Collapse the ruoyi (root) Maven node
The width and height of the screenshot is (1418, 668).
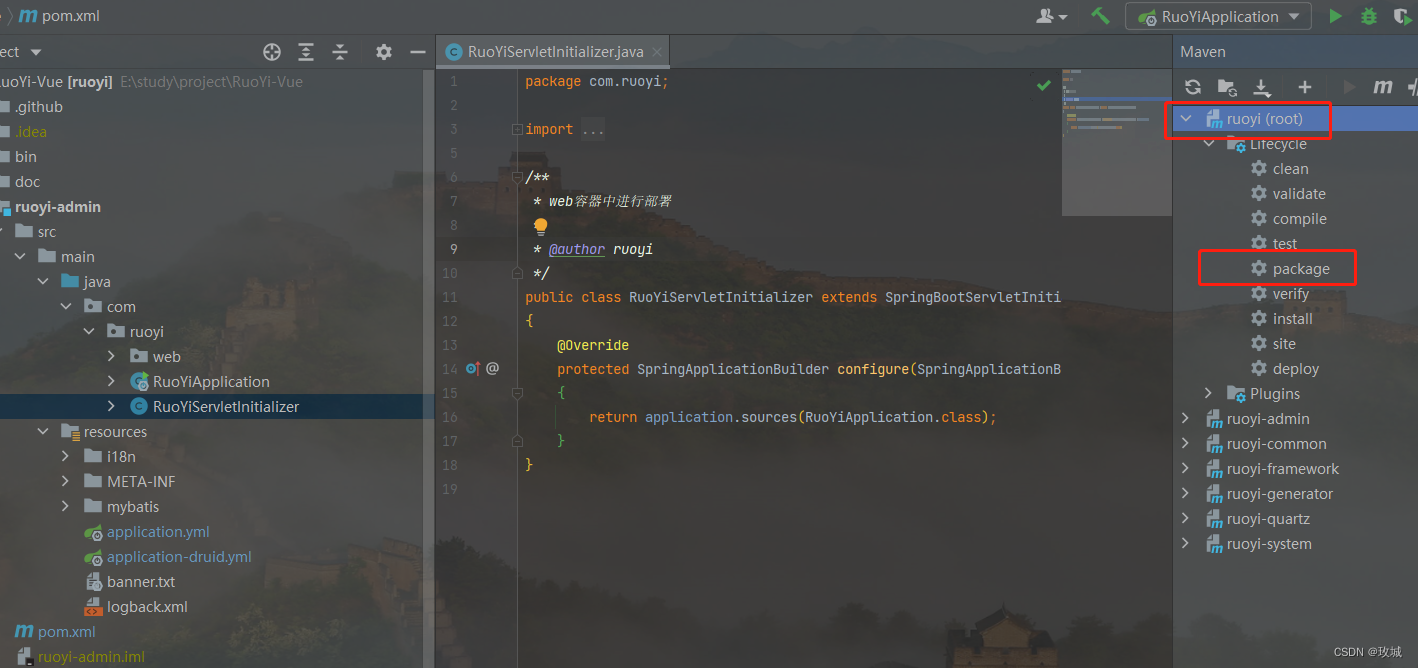click(1186, 119)
